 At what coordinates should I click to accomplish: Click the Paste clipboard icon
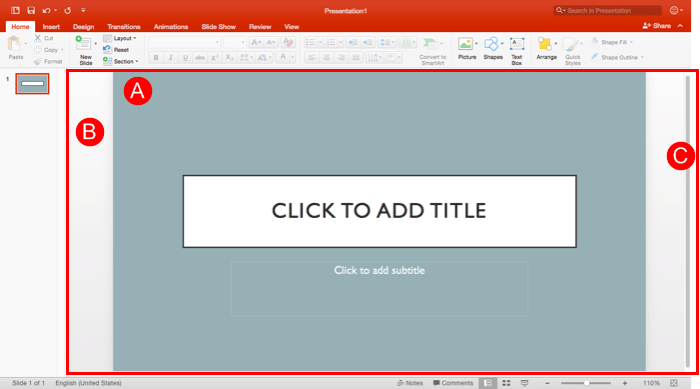click(15, 44)
